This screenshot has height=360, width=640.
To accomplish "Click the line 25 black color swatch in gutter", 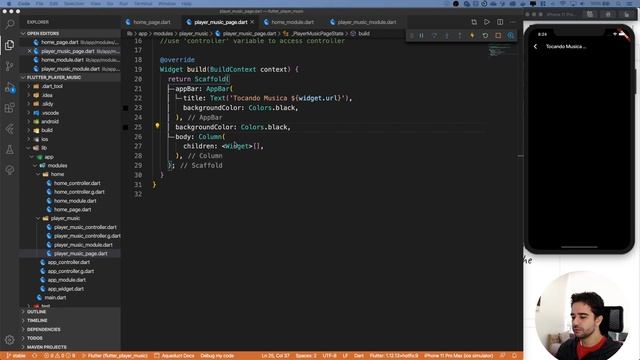I will [126, 127].
